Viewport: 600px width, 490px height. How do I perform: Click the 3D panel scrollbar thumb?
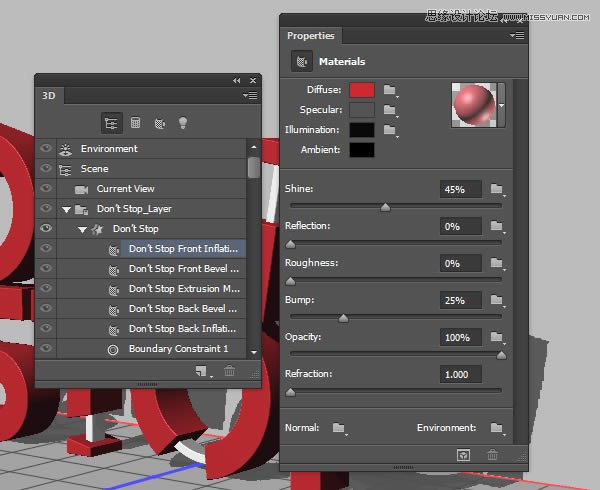pyautogui.click(x=253, y=167)
